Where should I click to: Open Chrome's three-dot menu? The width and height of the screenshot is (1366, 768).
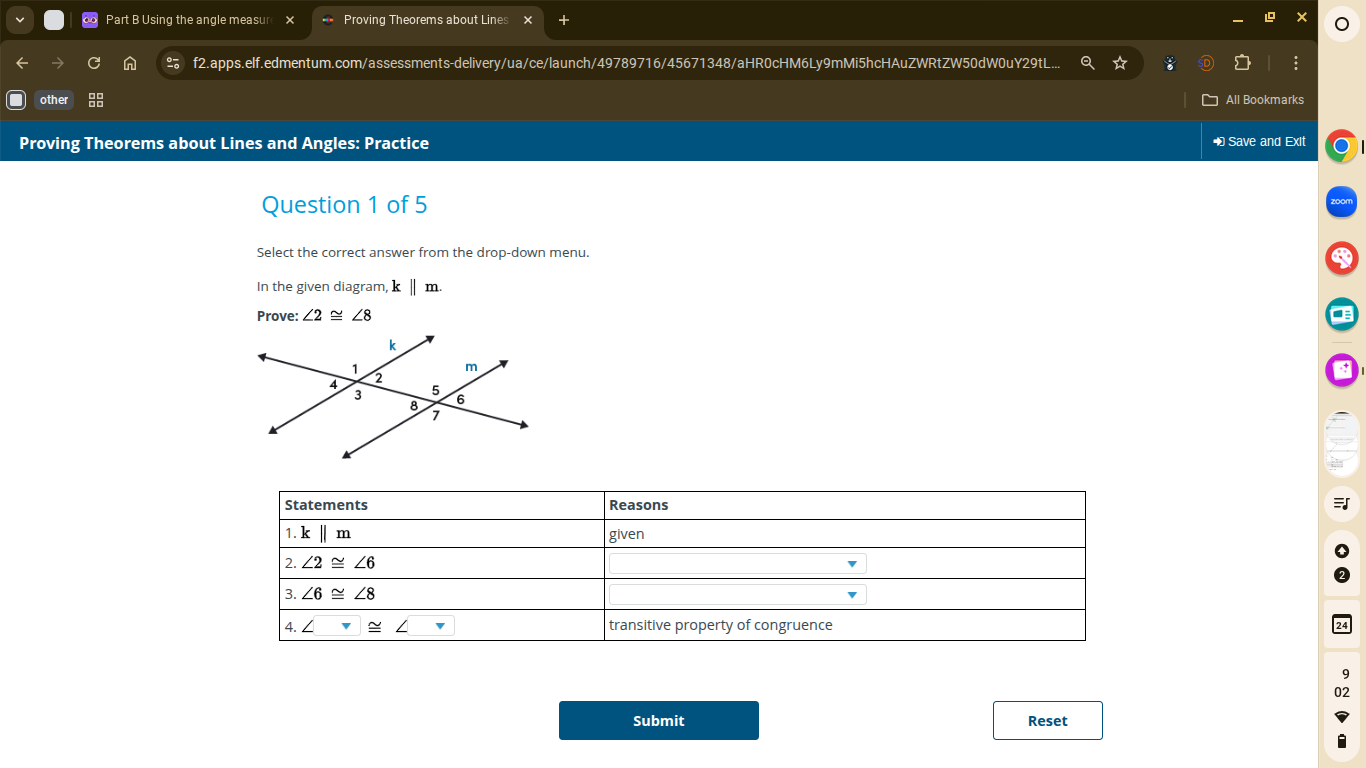tap(1295, 62)
